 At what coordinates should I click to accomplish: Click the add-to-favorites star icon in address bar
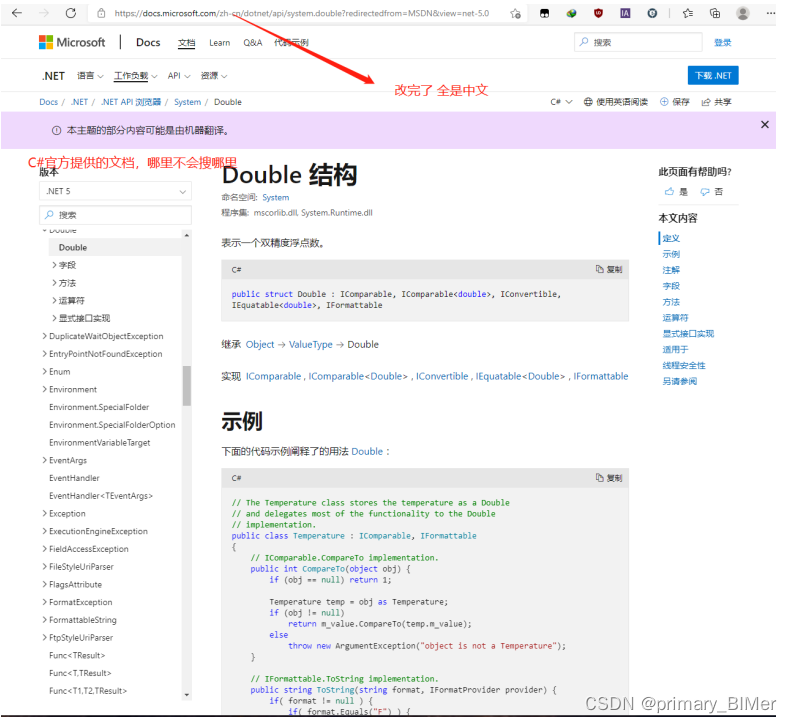[515, 14]
